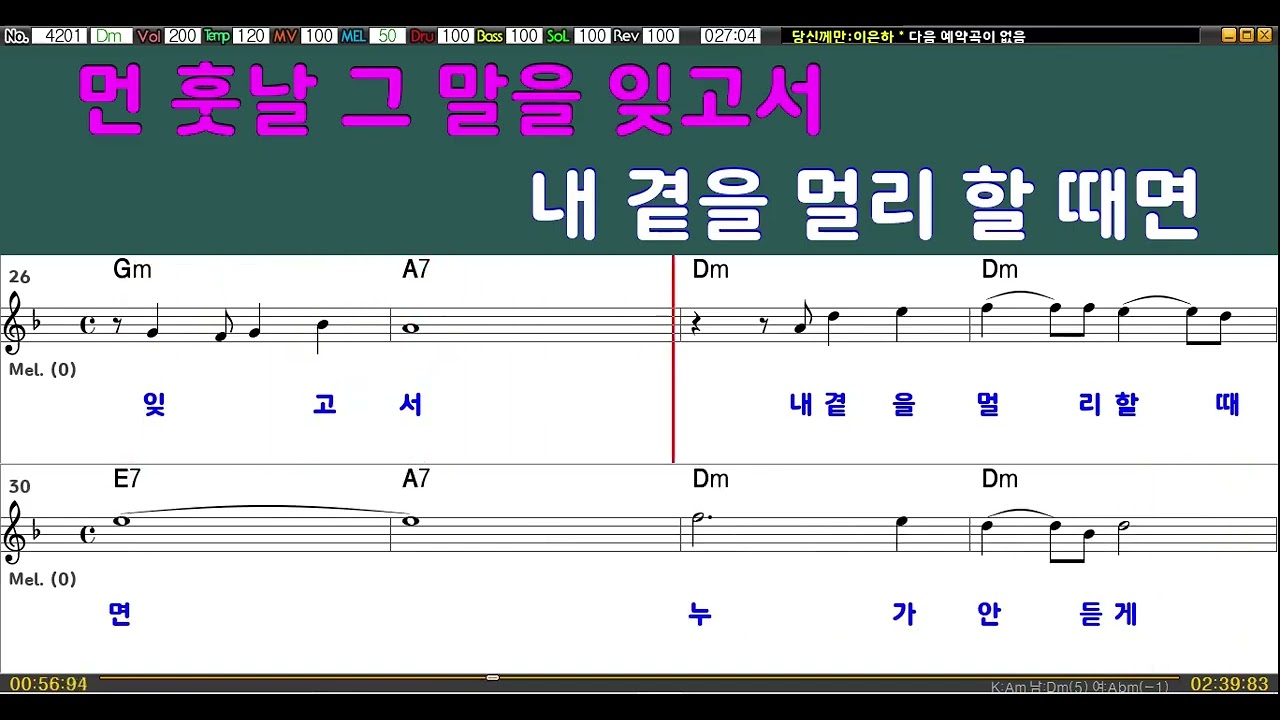Click the elapsed time 00:56:94
This screenshot has height=720, width=1280.
point(49,684)
